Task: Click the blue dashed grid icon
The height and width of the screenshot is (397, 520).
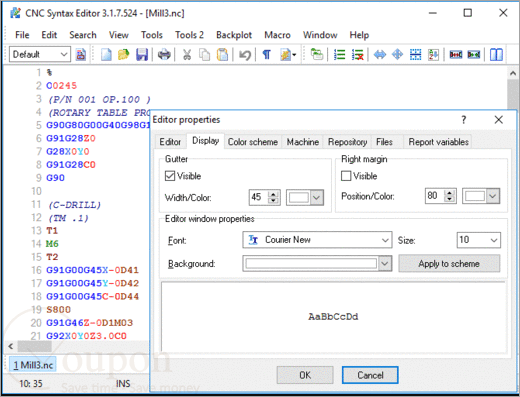Action: click(x=415, y=54)
